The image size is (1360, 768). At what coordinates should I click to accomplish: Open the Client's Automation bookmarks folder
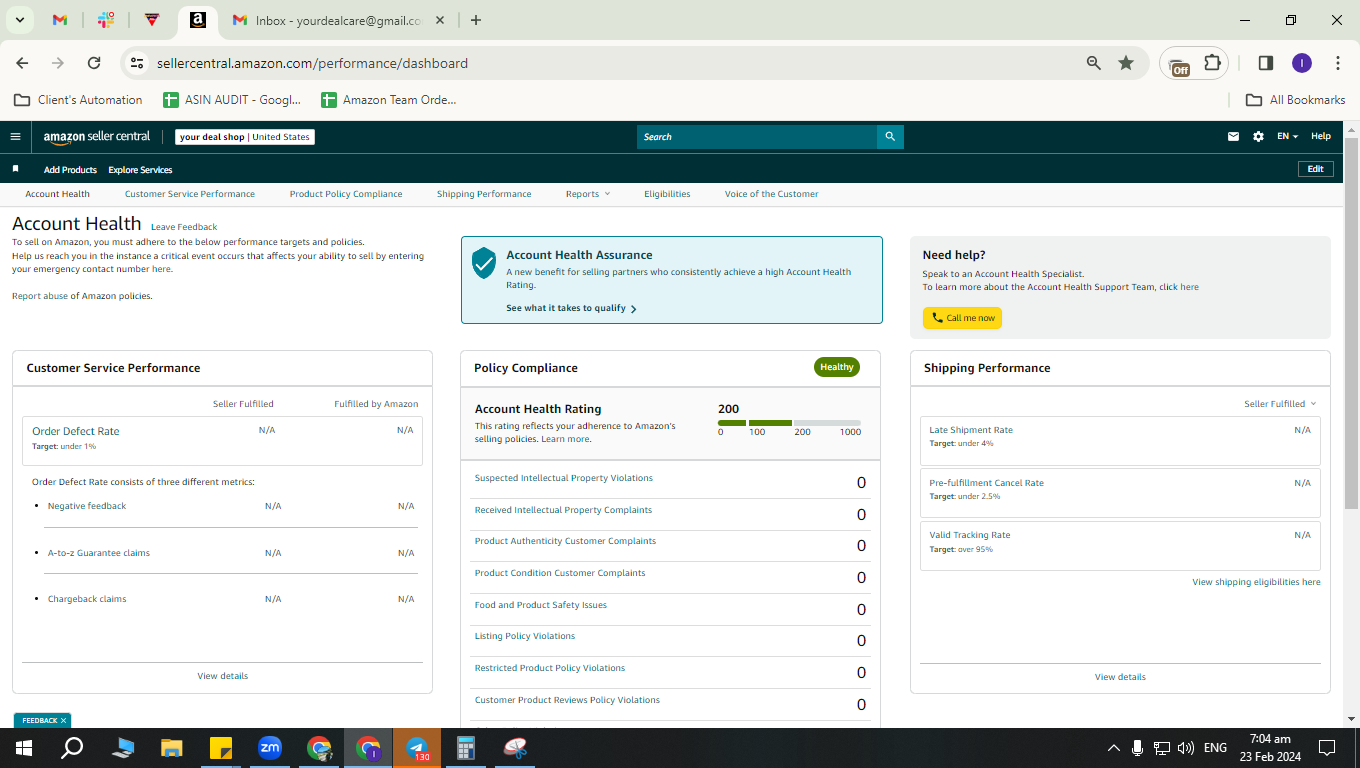[x=78, y=100]
